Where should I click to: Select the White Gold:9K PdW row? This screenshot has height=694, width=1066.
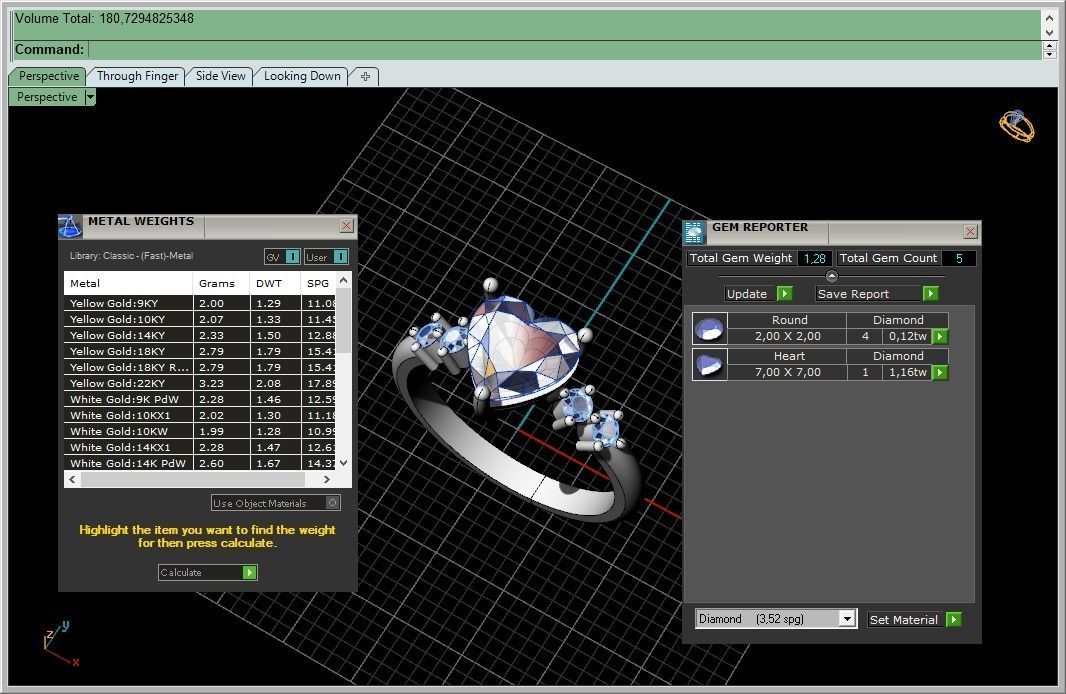coord(200,400)
